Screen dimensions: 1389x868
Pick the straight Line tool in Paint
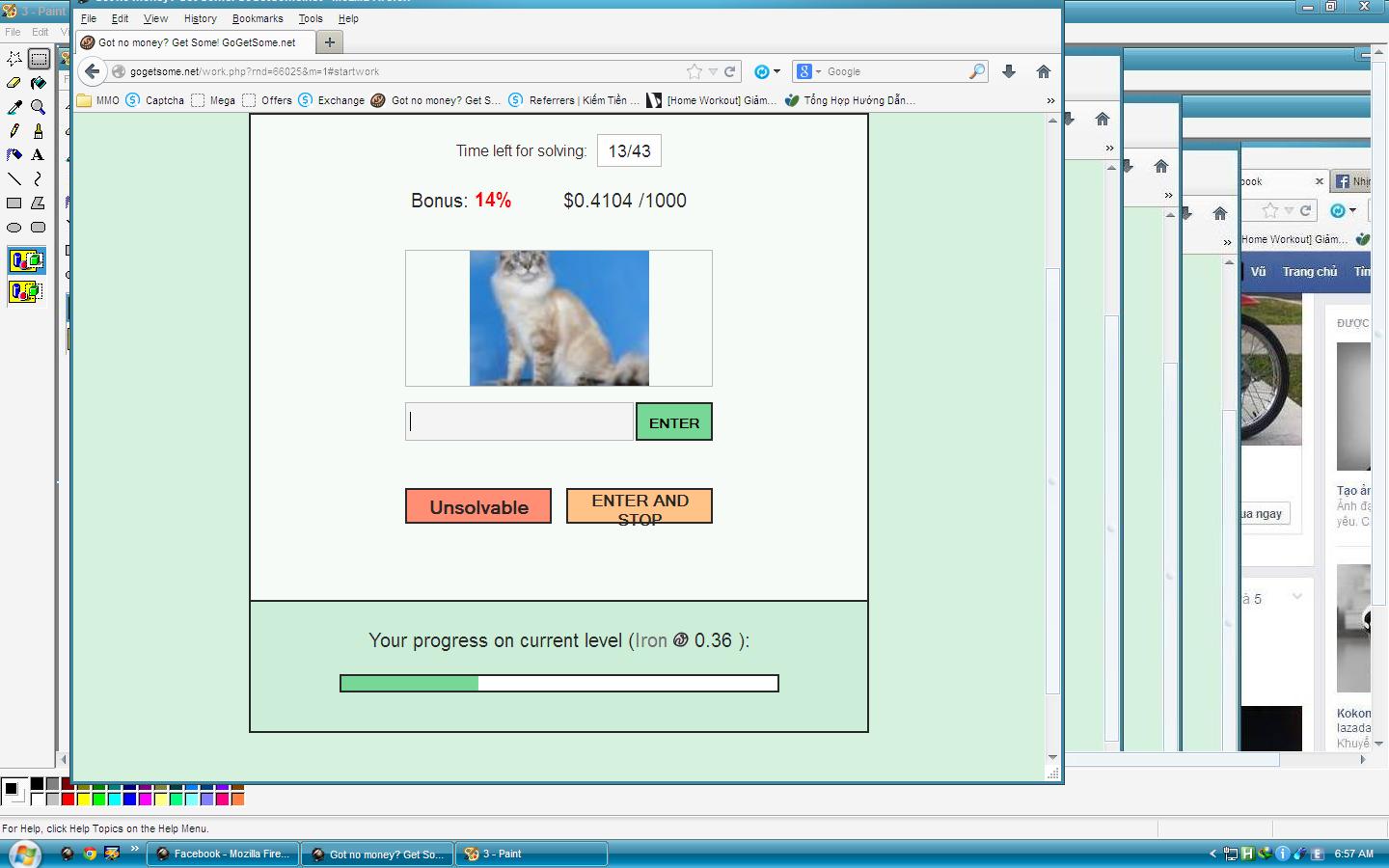tap(14, 178)
